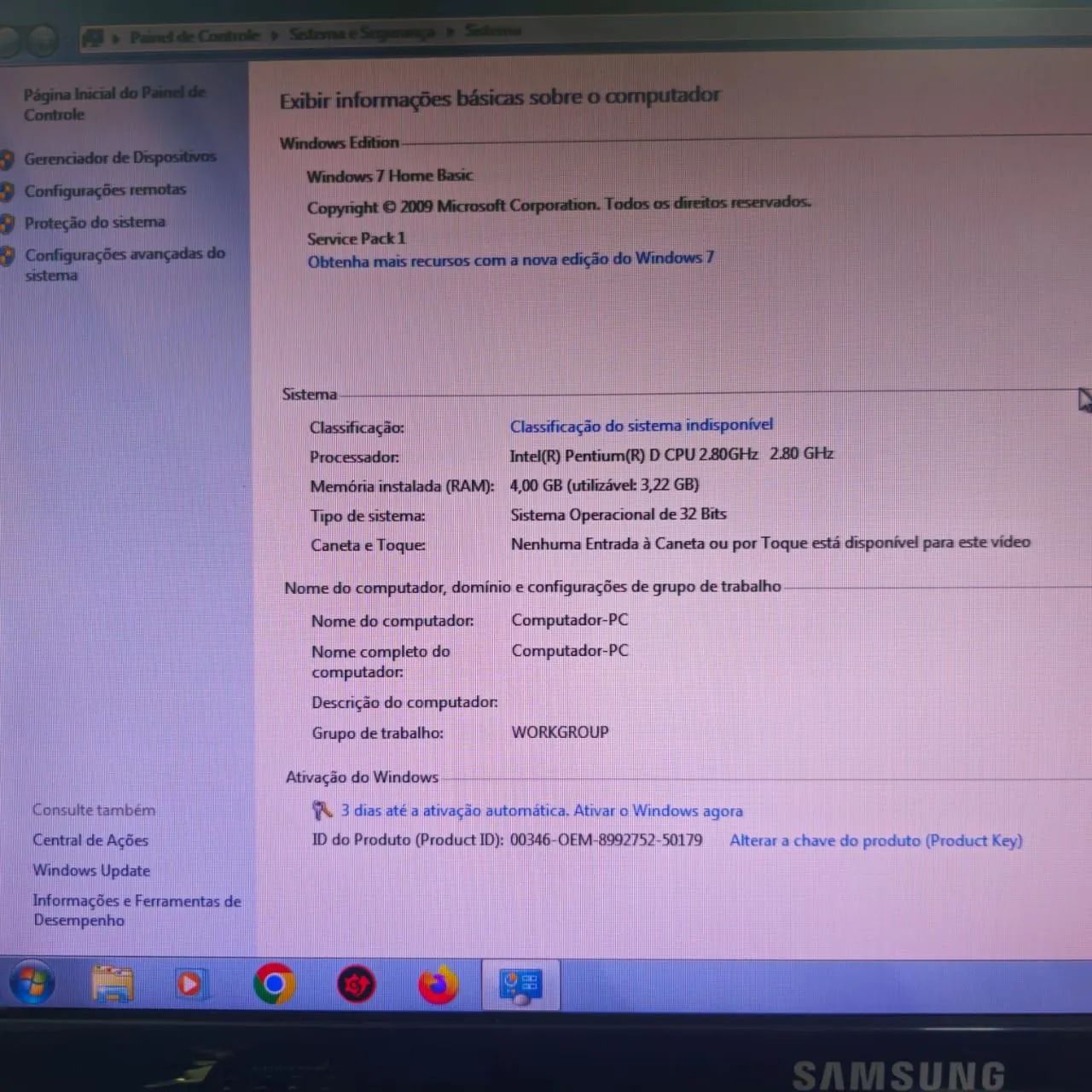Screen dimensions: 1092x1092
Task: Open Central de Ações
Action: click(x=90, y=840)
